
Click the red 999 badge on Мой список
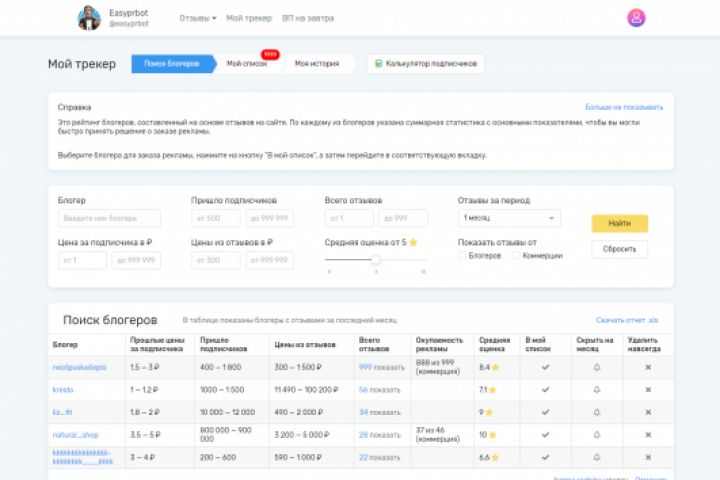270,54
